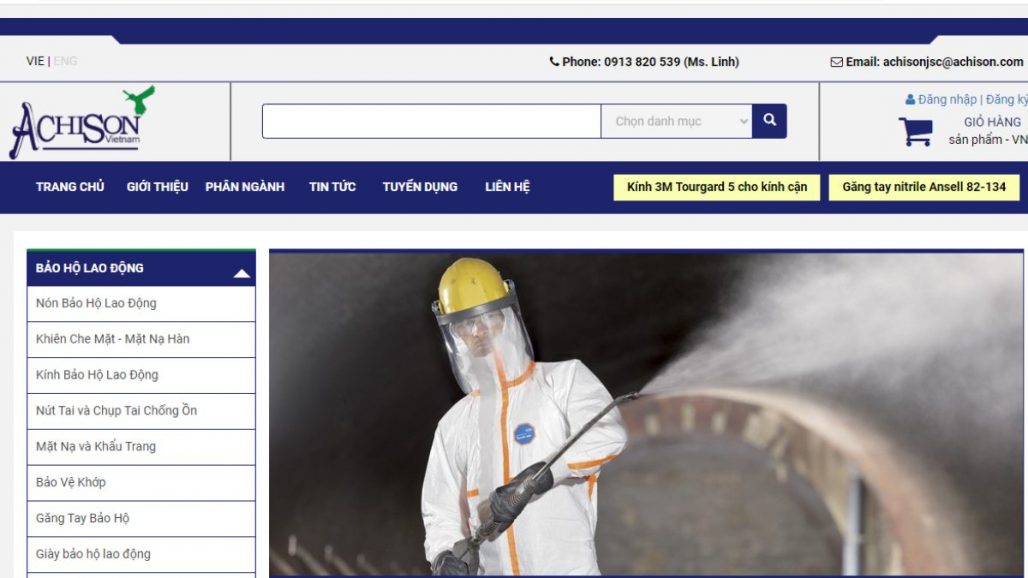Go to Trang Chủ menu item
Image resolution: width=1028 pixels, height=578 pixels.
click(70, 187)
